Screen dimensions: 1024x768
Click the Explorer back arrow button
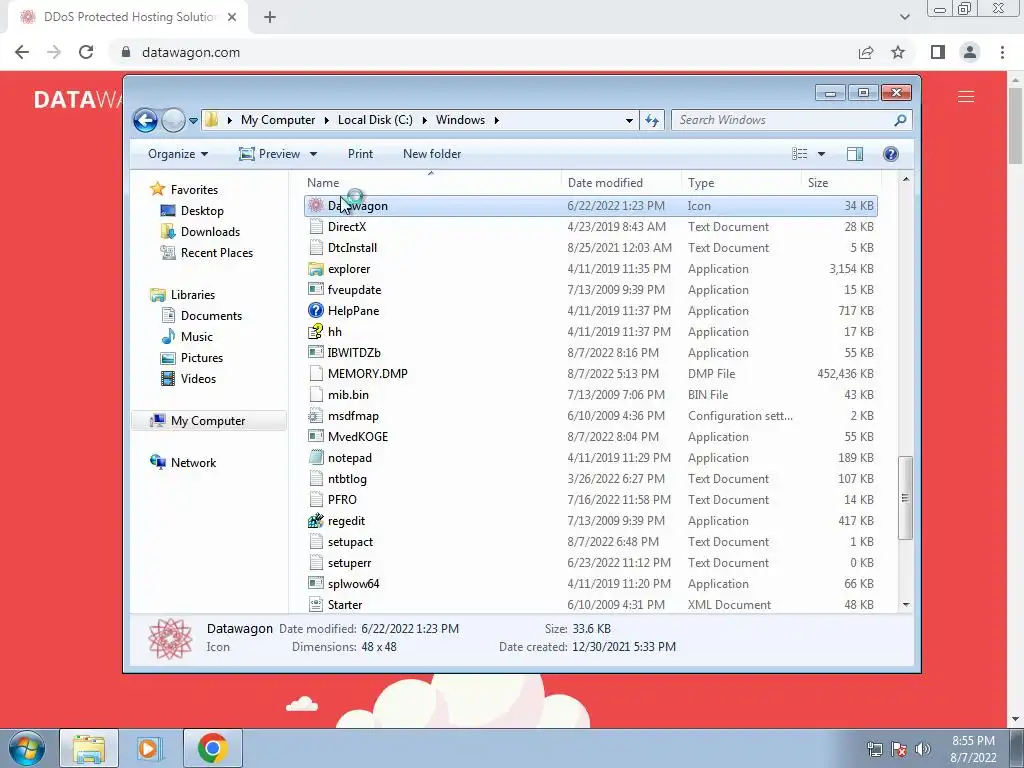(x=145, y=120)
